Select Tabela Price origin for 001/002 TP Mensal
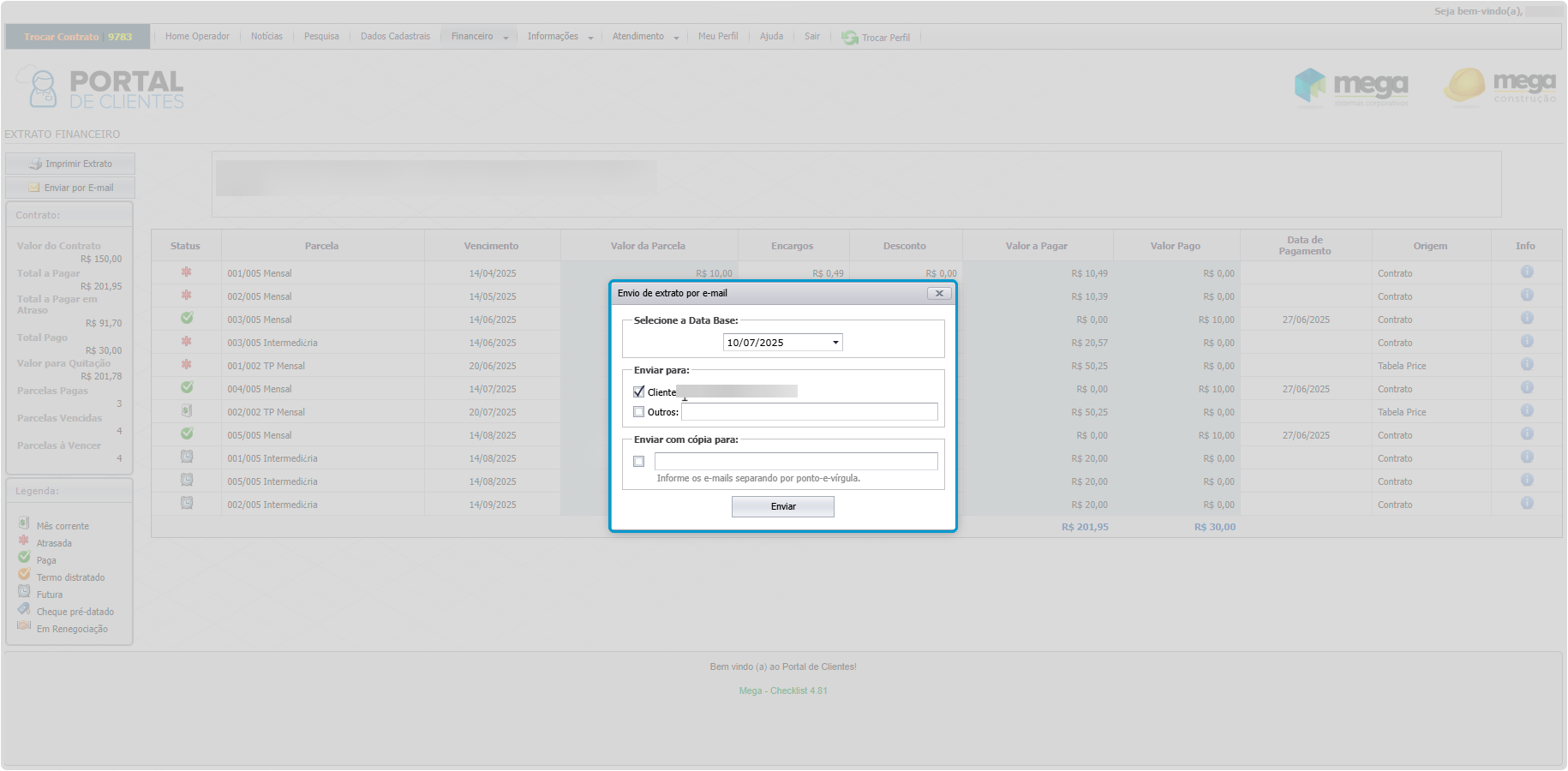The height and width of the screenshot is (771, 1568). tap(1402, 366)
